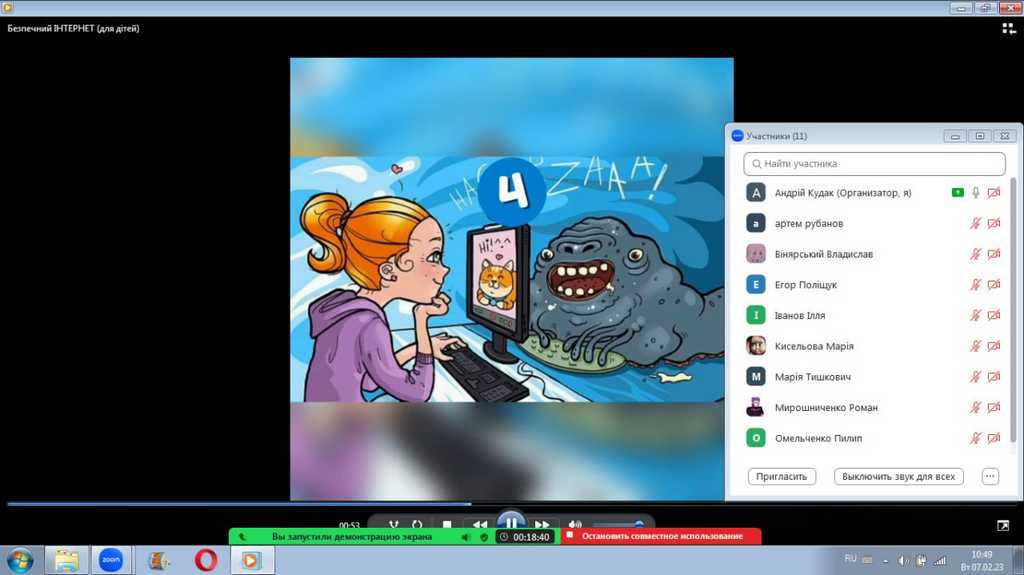Click Марія Тишкович camera-off icon
Screen dimensions: 1024x575
pos(994,377)
